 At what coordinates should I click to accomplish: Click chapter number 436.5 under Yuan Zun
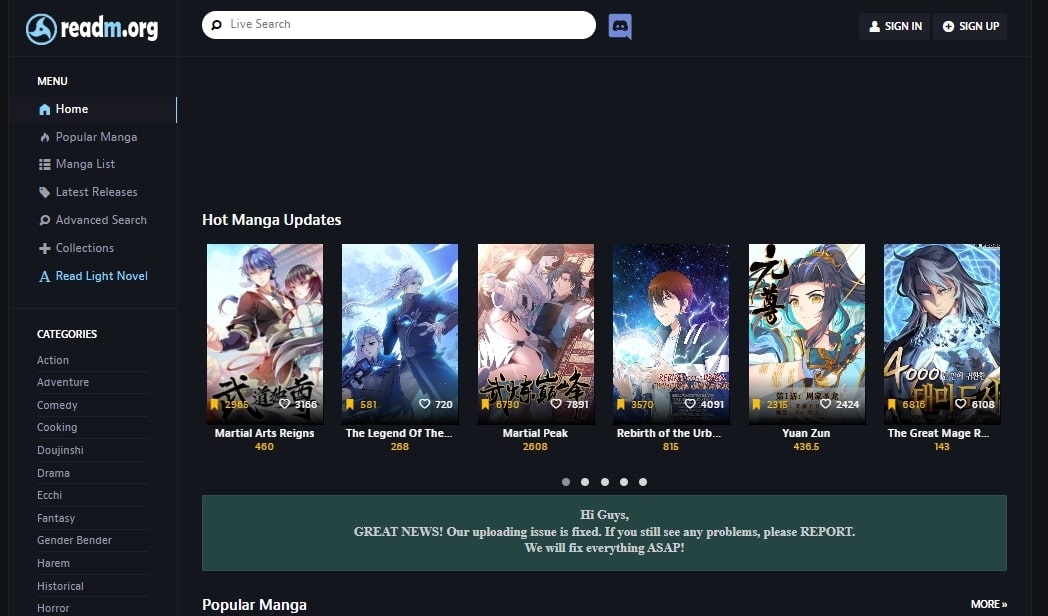[806, 447]
